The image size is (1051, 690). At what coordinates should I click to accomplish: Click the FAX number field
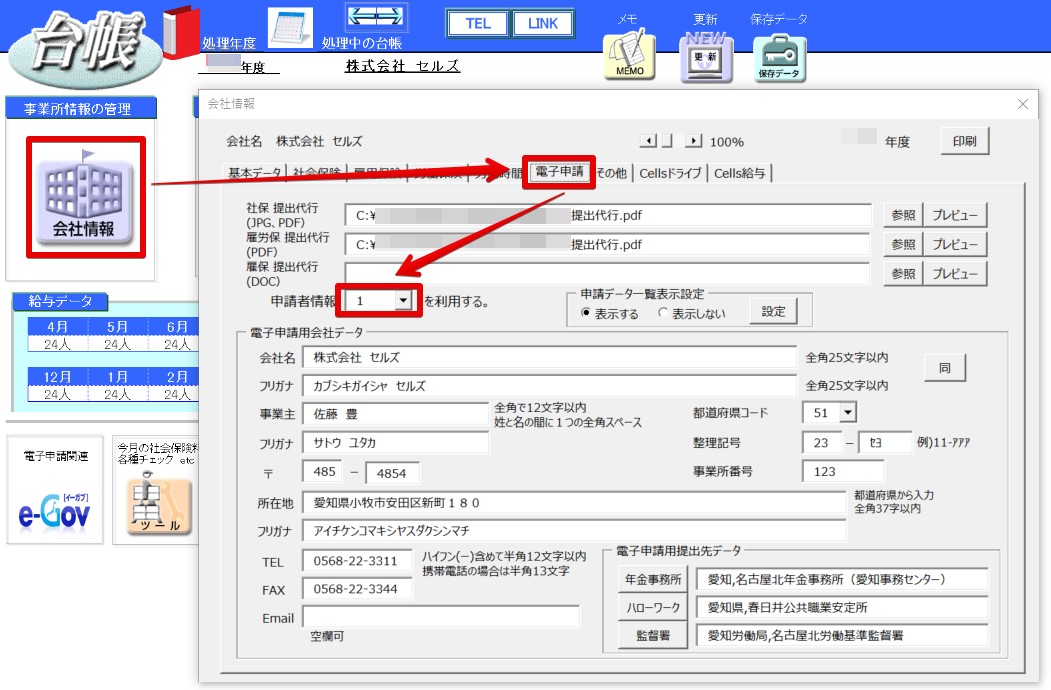tap(357, 589)
